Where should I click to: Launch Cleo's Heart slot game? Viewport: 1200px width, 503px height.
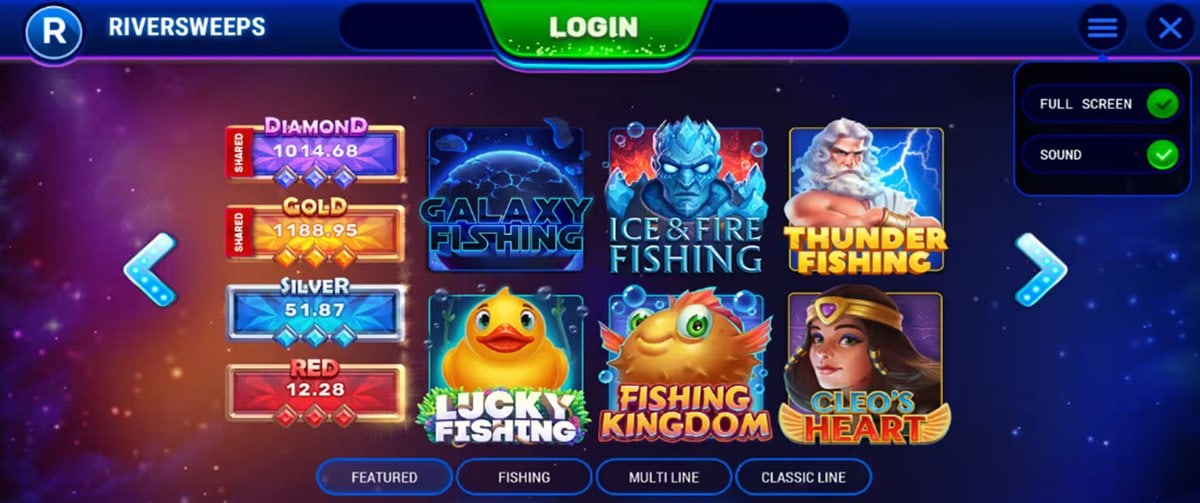pyautogui.click(x=866, y=366)
